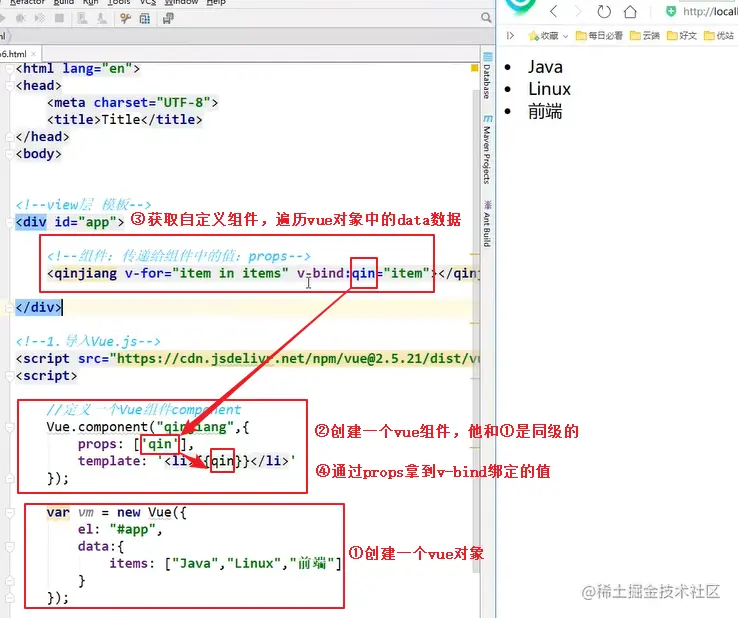Click yellow inspection indicator square in editor
Screen dimensions: 738x618
[474, 68]
